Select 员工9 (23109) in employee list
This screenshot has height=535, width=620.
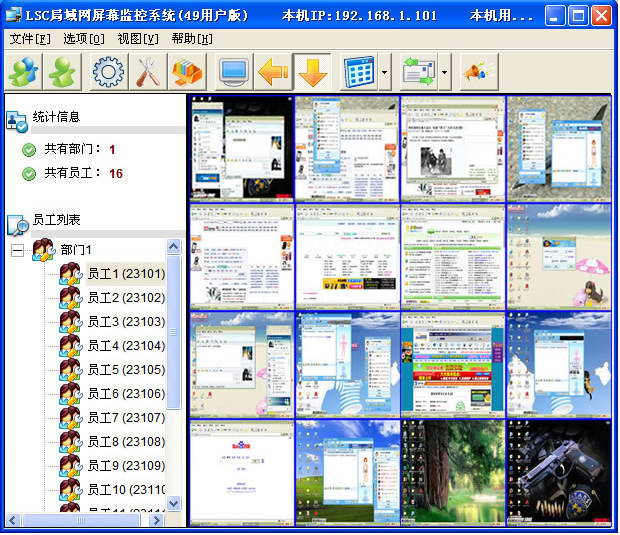pos(126,465)
